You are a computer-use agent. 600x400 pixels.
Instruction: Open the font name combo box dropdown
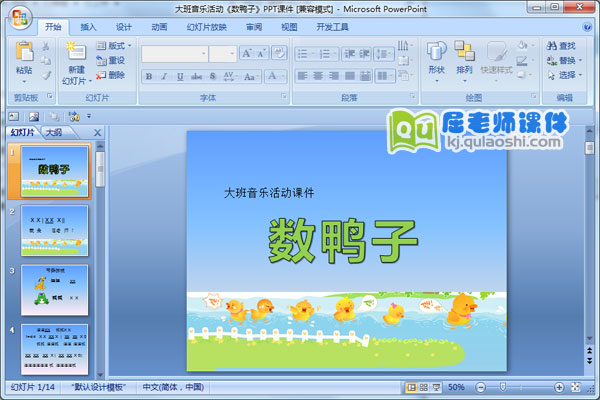[204, 54]
